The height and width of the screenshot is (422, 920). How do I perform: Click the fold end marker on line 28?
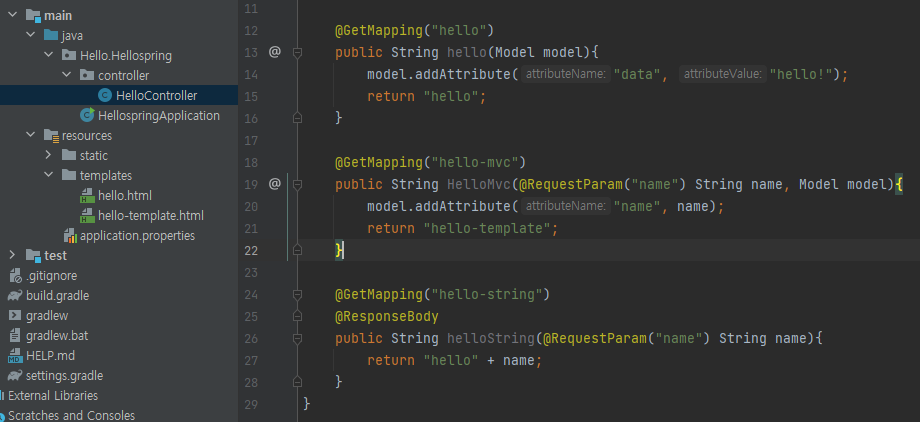(x=297, y=382)
